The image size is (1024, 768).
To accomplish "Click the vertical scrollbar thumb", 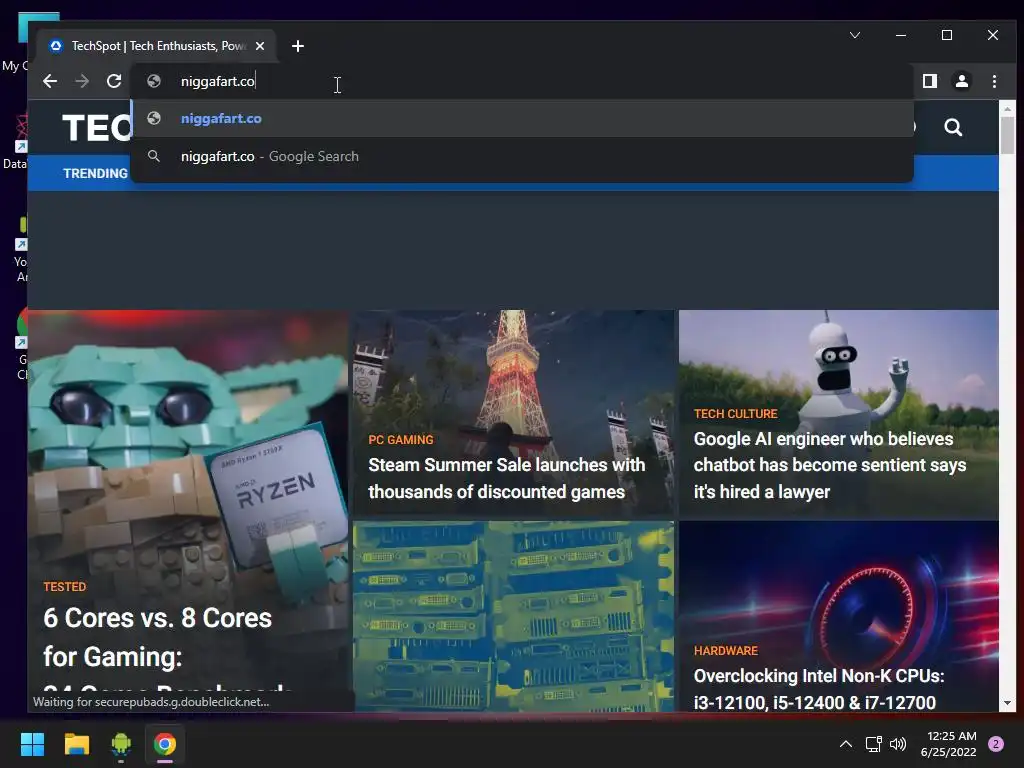I will click(1007, 136).
